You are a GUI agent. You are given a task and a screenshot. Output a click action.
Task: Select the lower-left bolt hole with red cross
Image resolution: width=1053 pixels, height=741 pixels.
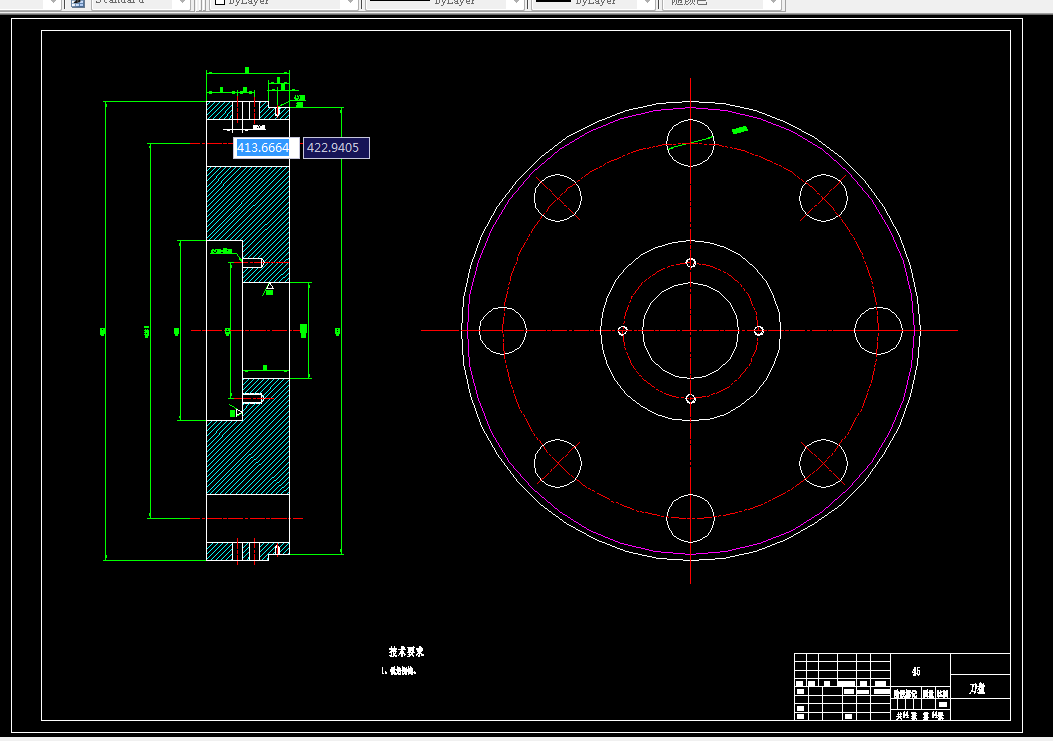pos(558,464)
